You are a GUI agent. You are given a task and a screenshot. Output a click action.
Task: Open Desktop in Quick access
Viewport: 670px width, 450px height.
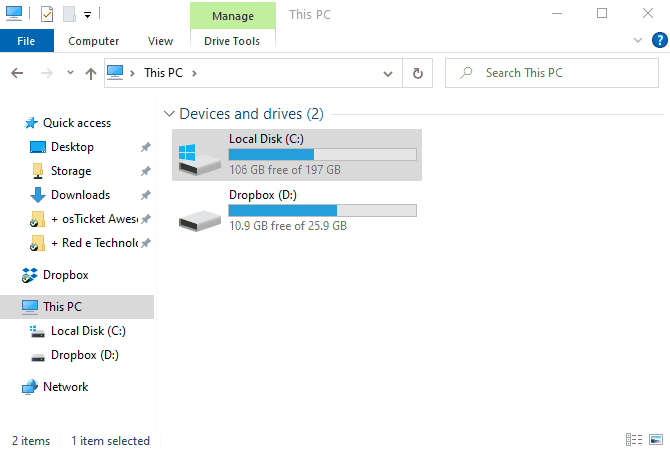pyautogui.click(x=72, y=147)
